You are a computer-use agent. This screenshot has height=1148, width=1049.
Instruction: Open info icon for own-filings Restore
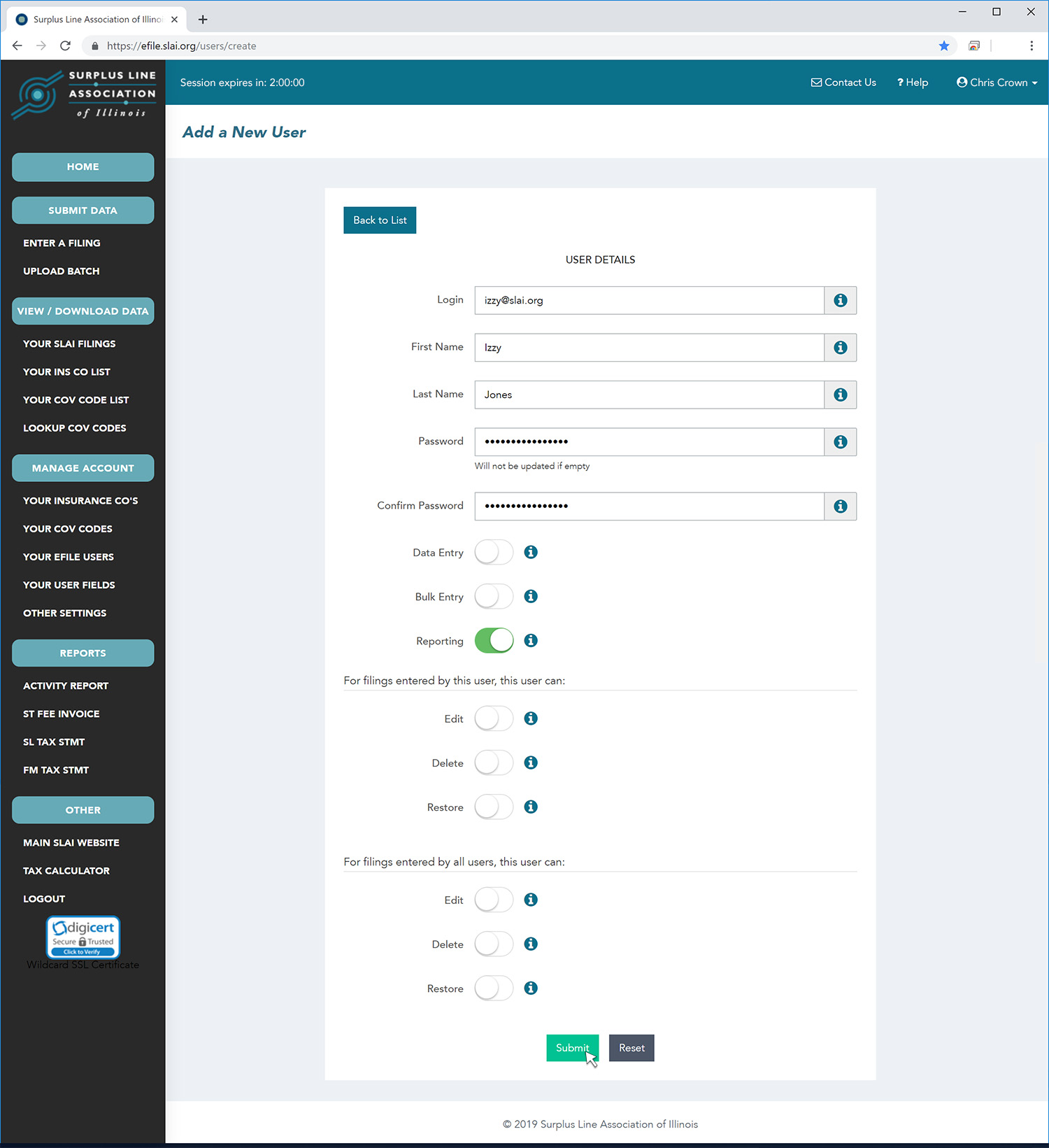click(531, 807)
